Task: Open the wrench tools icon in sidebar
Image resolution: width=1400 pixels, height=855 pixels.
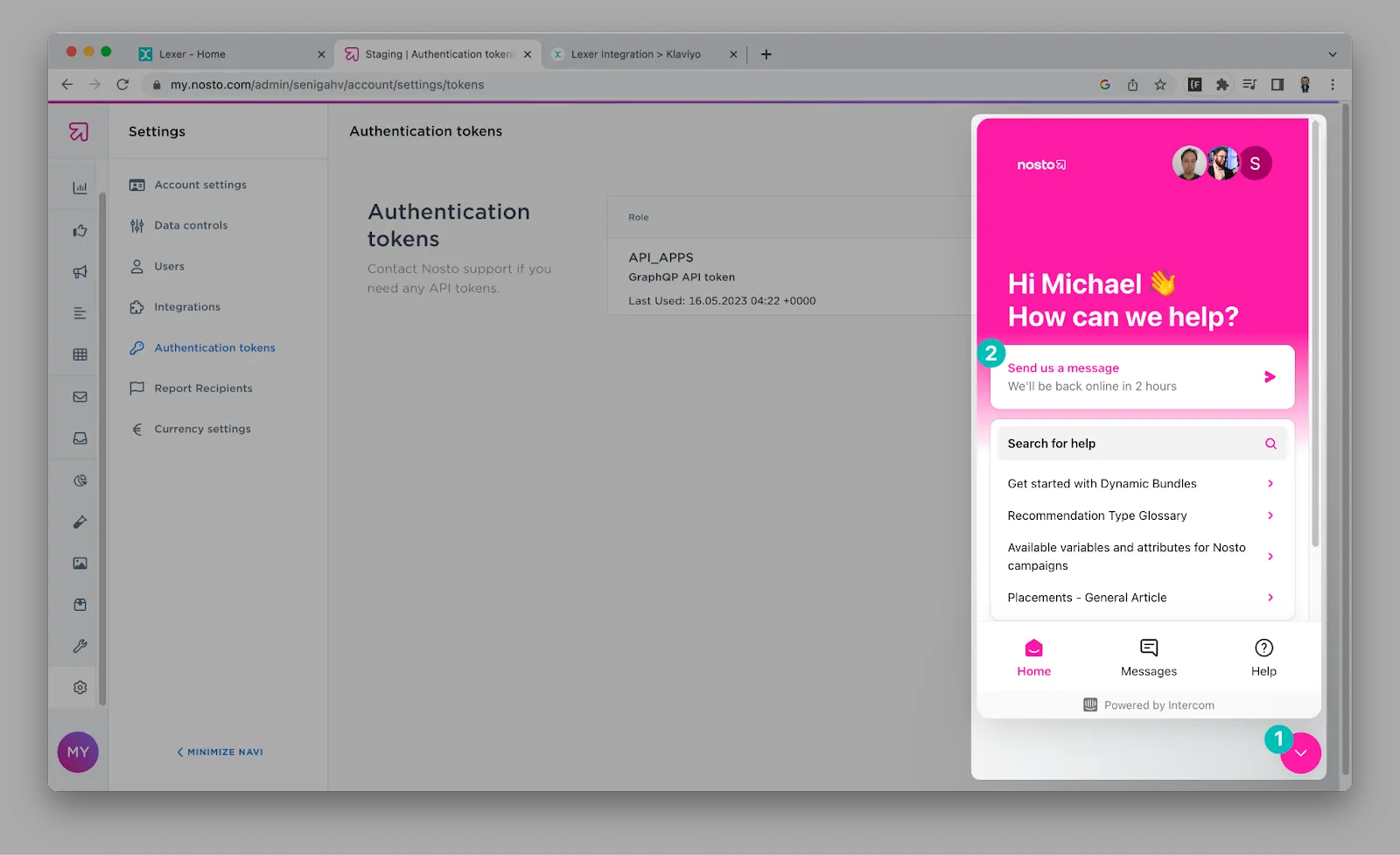Action: point(80,646)
